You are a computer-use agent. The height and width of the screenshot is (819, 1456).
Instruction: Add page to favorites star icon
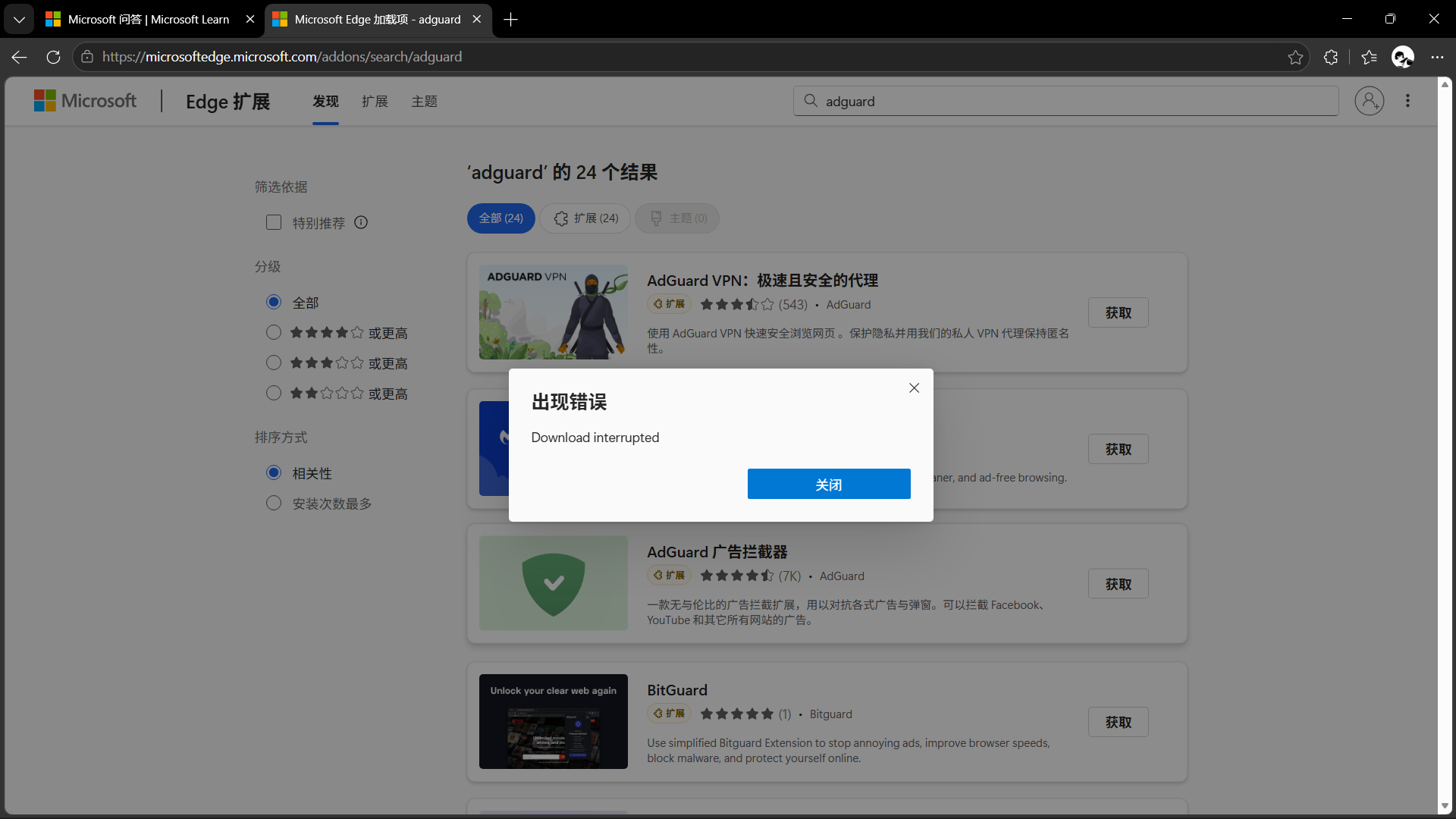[1295, 57]
